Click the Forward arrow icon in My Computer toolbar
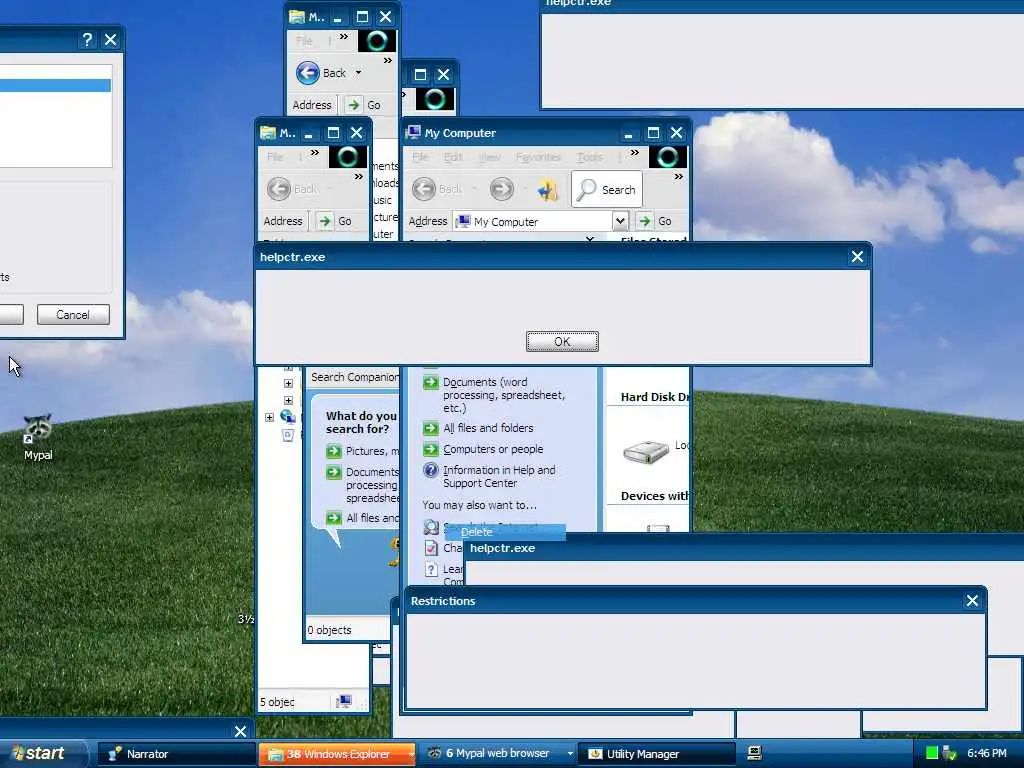The image size is (1024, 768). 502,189
